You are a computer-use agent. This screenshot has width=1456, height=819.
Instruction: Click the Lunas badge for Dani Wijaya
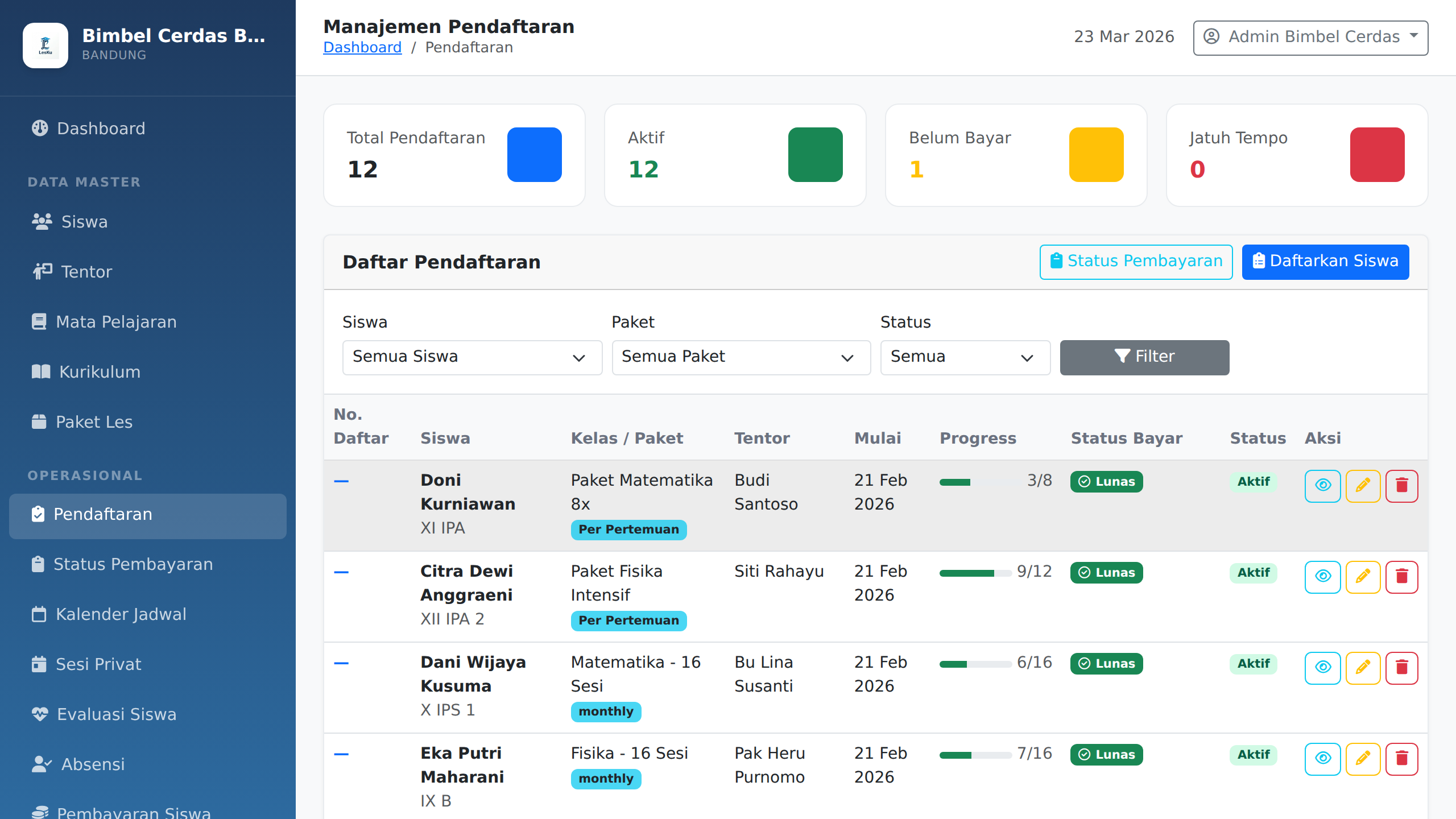click(1106, 664)
